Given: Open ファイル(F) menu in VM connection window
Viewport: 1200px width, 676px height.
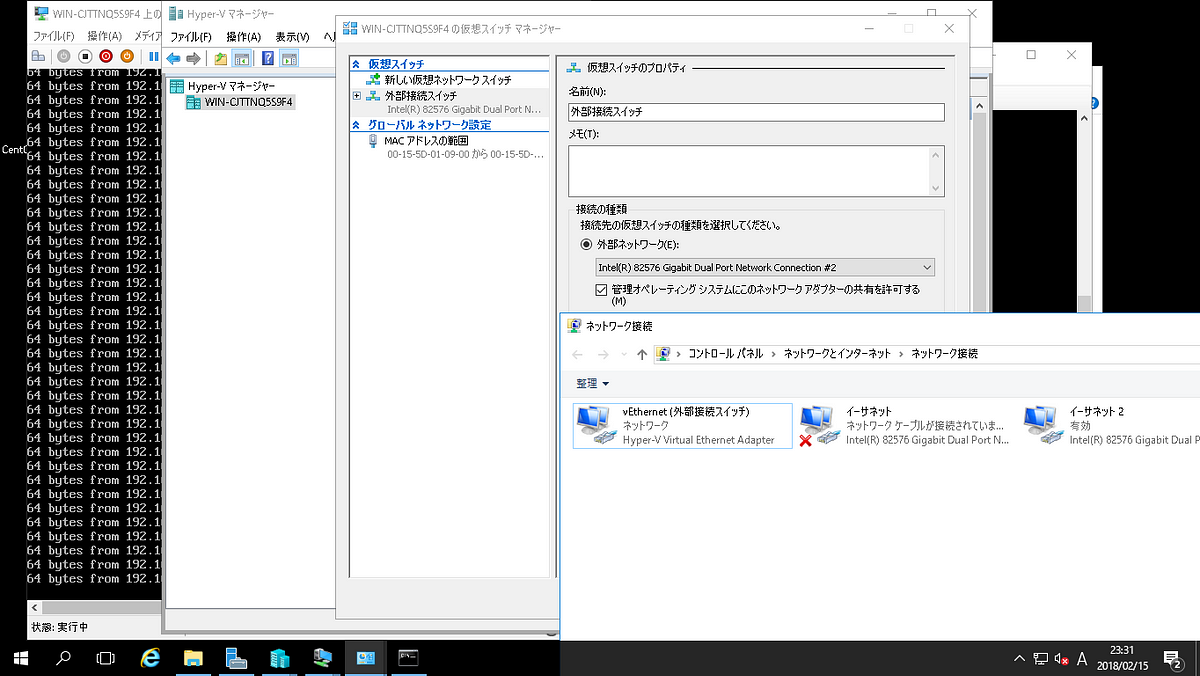Looking at the screenshot, I should 54,36.
